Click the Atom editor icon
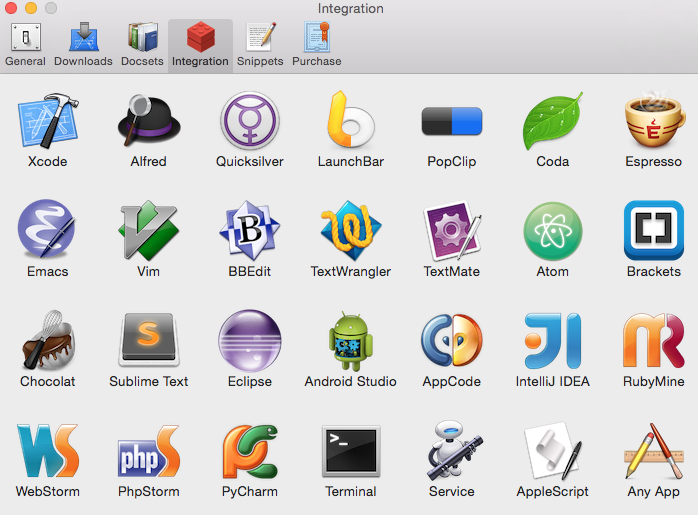Screen dimensions: 698x515 click(552, 231)
